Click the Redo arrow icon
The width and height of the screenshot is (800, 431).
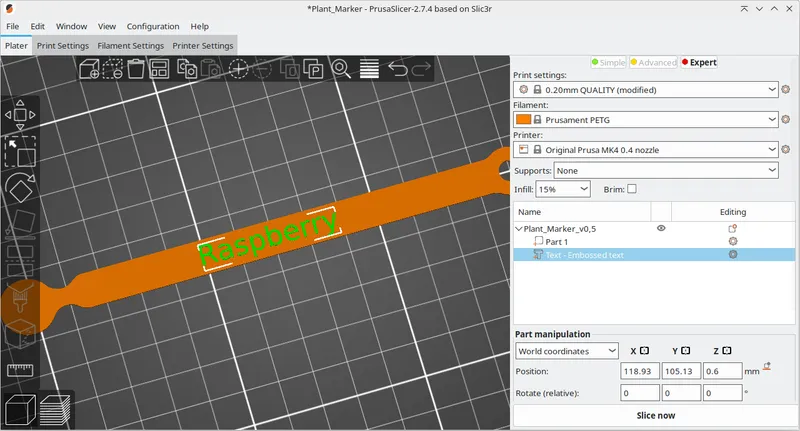[421, 68]
